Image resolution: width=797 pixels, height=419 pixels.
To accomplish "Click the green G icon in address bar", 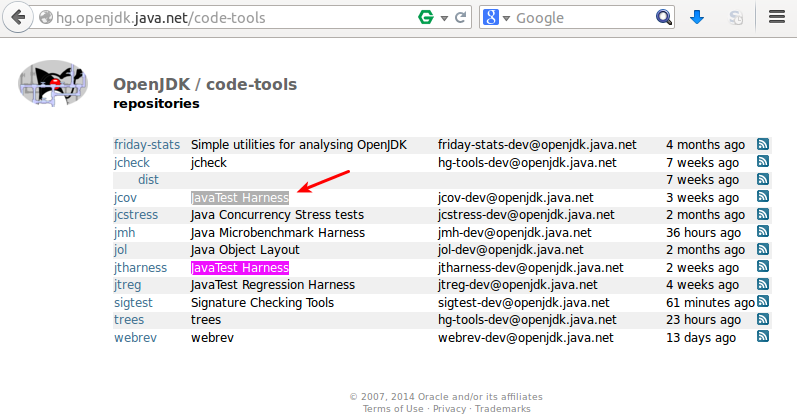I will (x=426, y=18).
